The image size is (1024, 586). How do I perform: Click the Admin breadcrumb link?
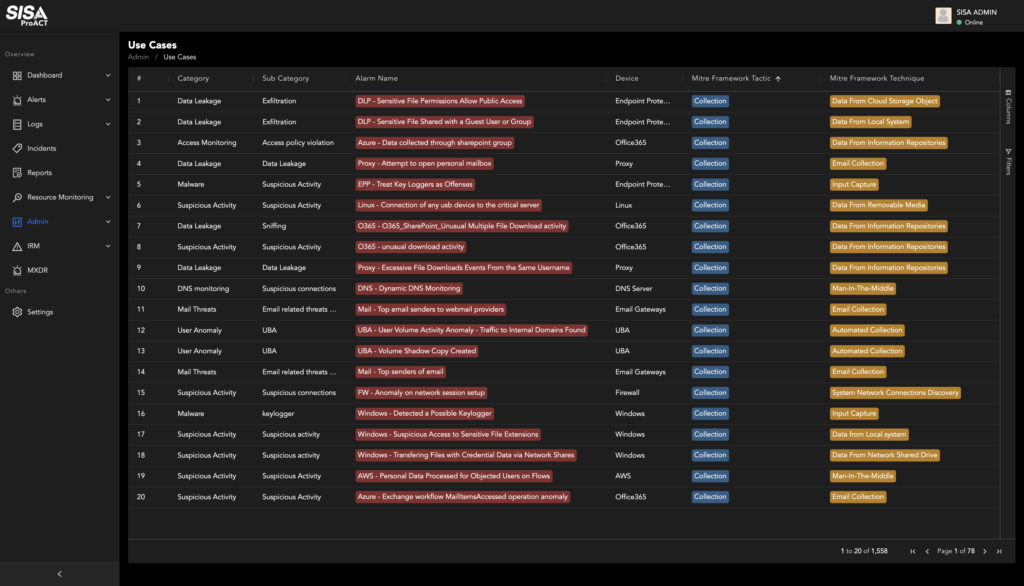point(138,57)
